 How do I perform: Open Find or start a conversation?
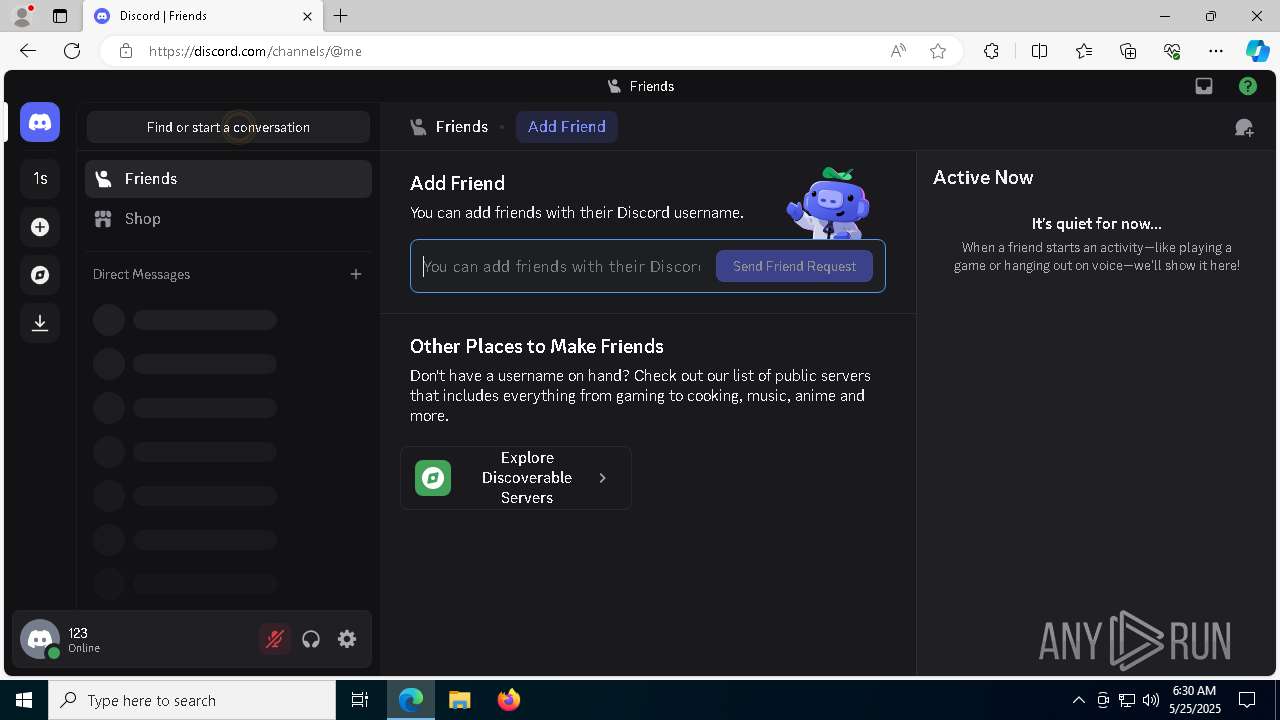point(228,127)
